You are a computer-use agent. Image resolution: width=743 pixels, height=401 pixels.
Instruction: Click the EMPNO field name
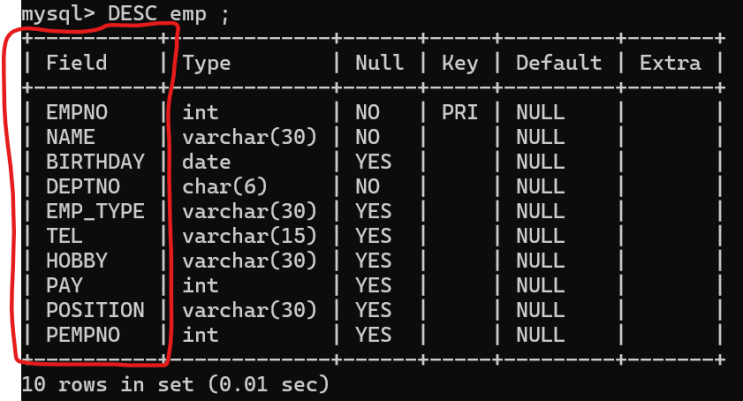[x=76, y=112]
